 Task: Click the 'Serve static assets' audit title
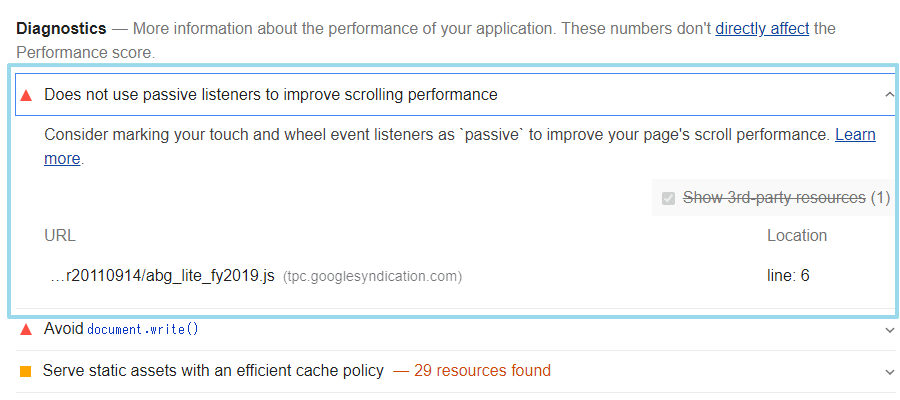click(213, 371)
